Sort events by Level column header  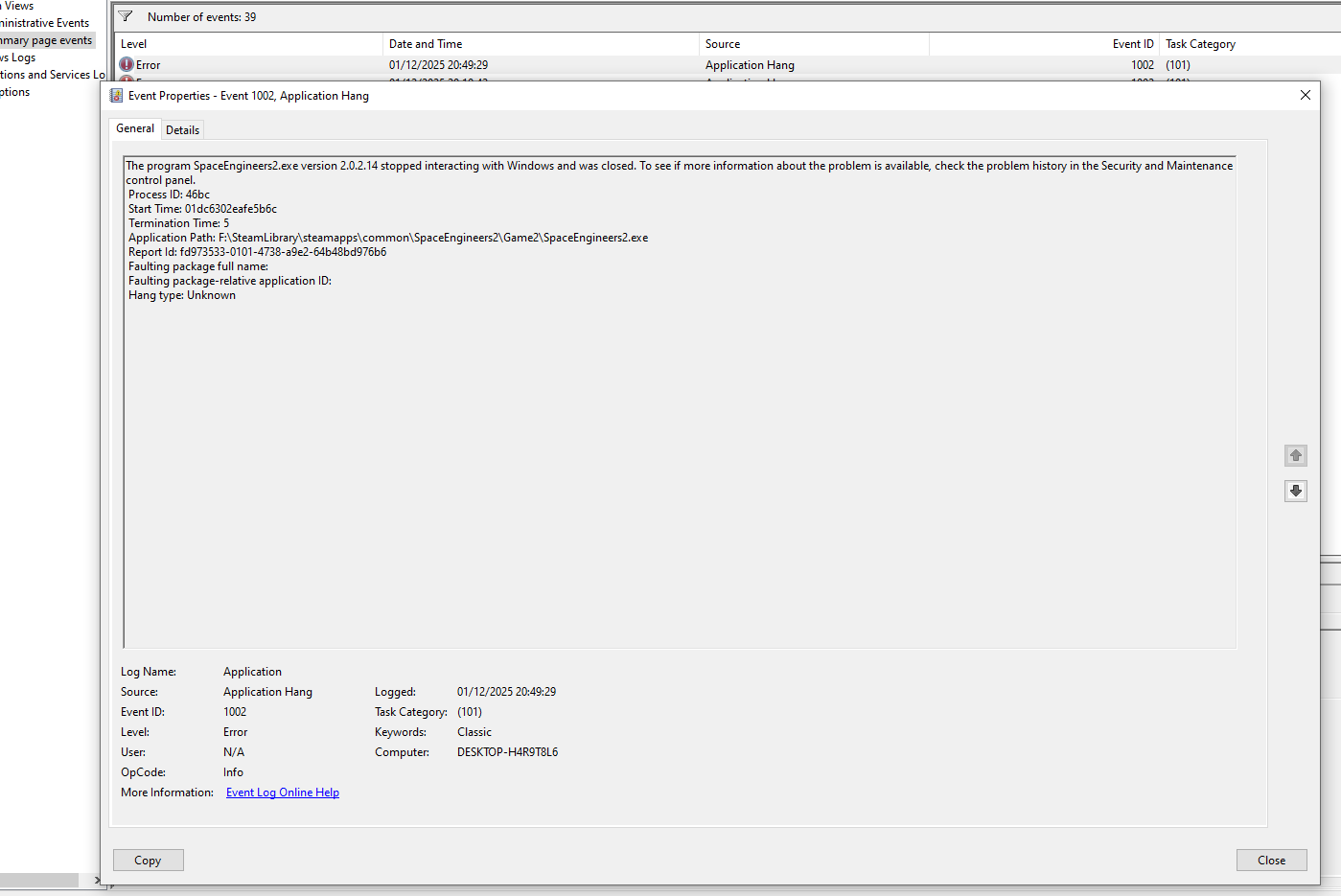click(248, 44)
